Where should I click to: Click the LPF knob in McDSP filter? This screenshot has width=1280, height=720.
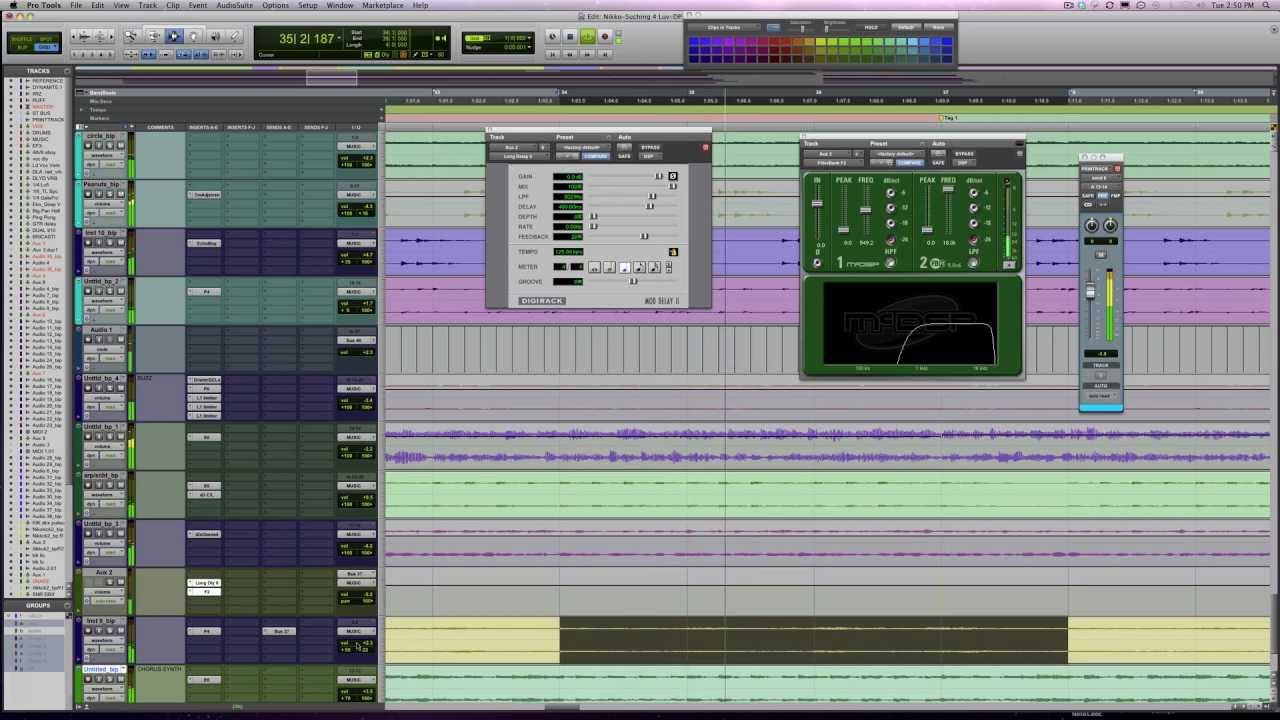[x=973, y=263]
